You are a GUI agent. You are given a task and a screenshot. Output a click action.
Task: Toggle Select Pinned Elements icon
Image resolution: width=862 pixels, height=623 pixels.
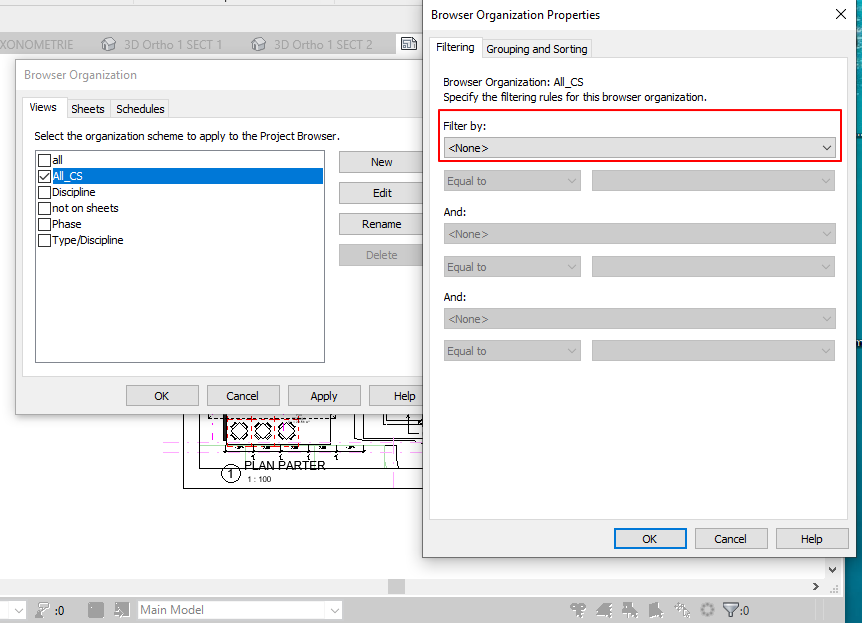630,610
